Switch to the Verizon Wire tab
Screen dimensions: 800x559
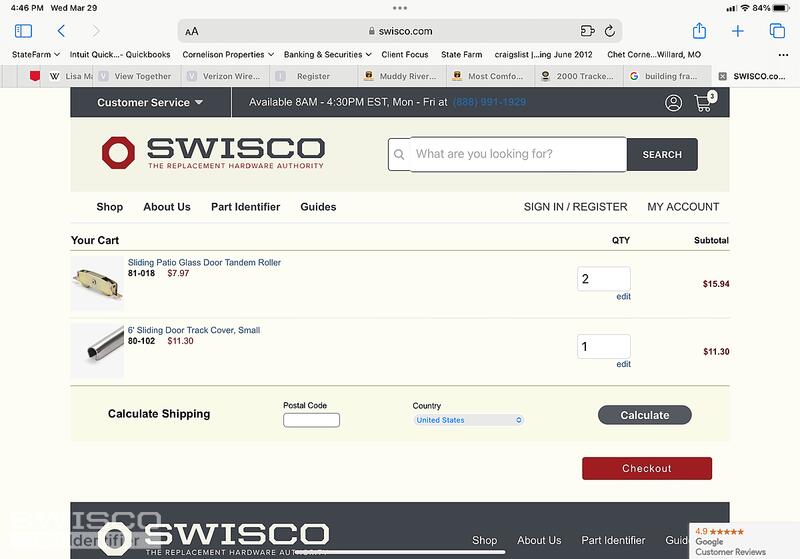click(226, 76)
